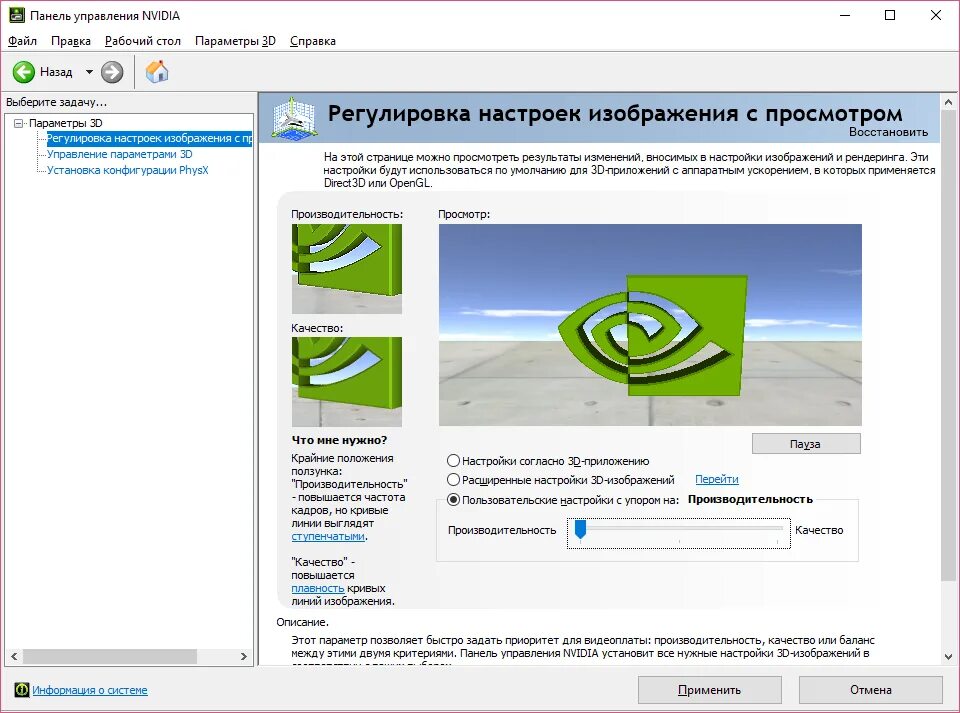Select Регулировка настроек изображения tree item
The height and width of the screenshot is (713, 960).
click(x=149, y=138)
